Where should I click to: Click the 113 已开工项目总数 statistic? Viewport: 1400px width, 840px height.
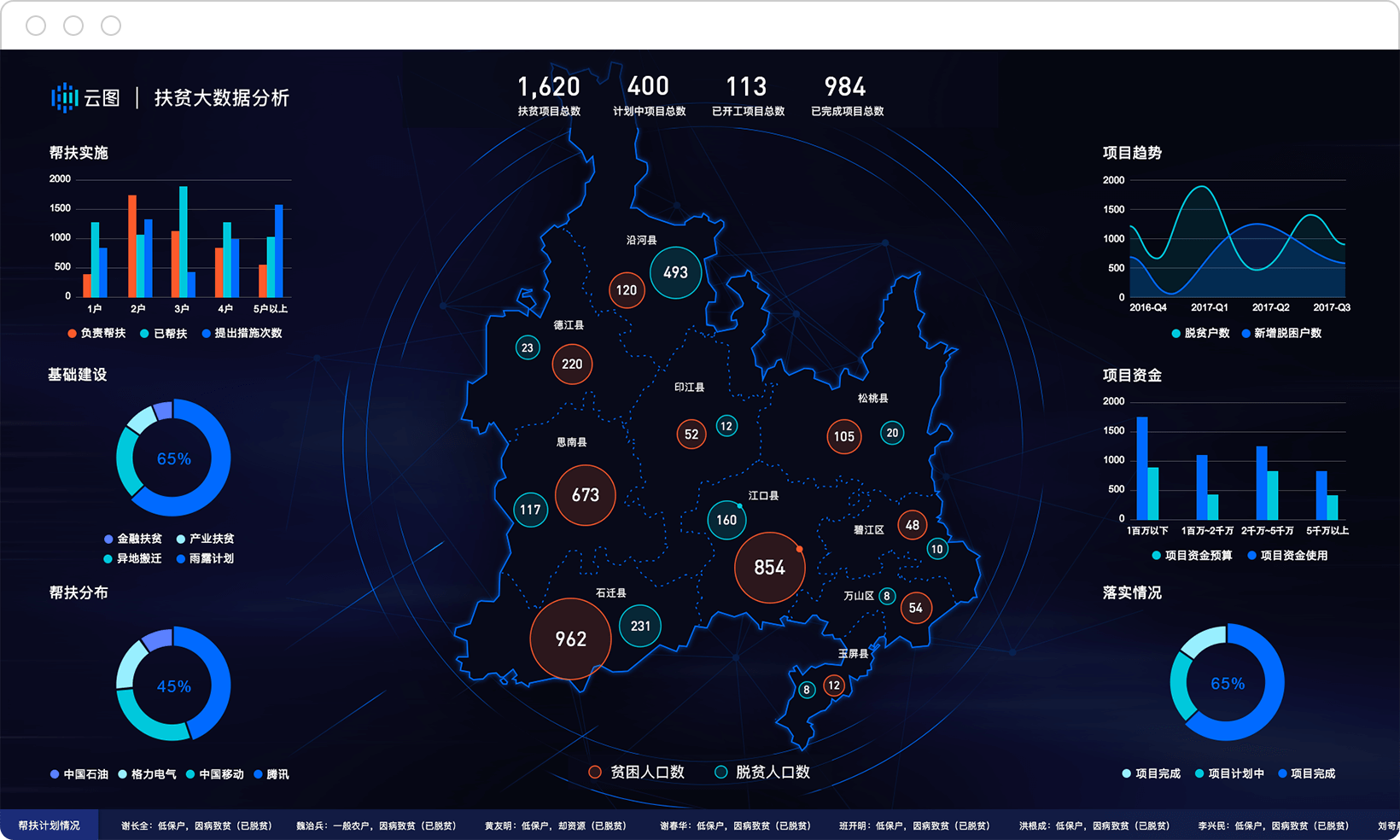(748, 96)
